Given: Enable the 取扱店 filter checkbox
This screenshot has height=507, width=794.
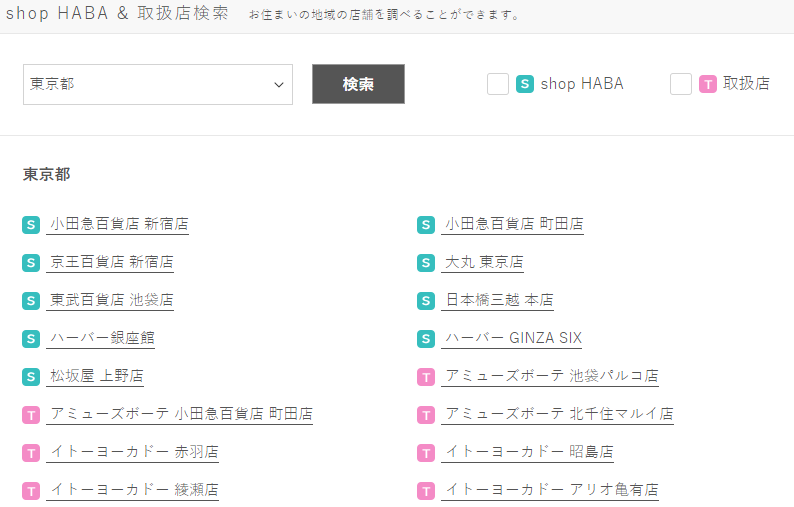Looking at the screenshot, I should tap(681, 84).
